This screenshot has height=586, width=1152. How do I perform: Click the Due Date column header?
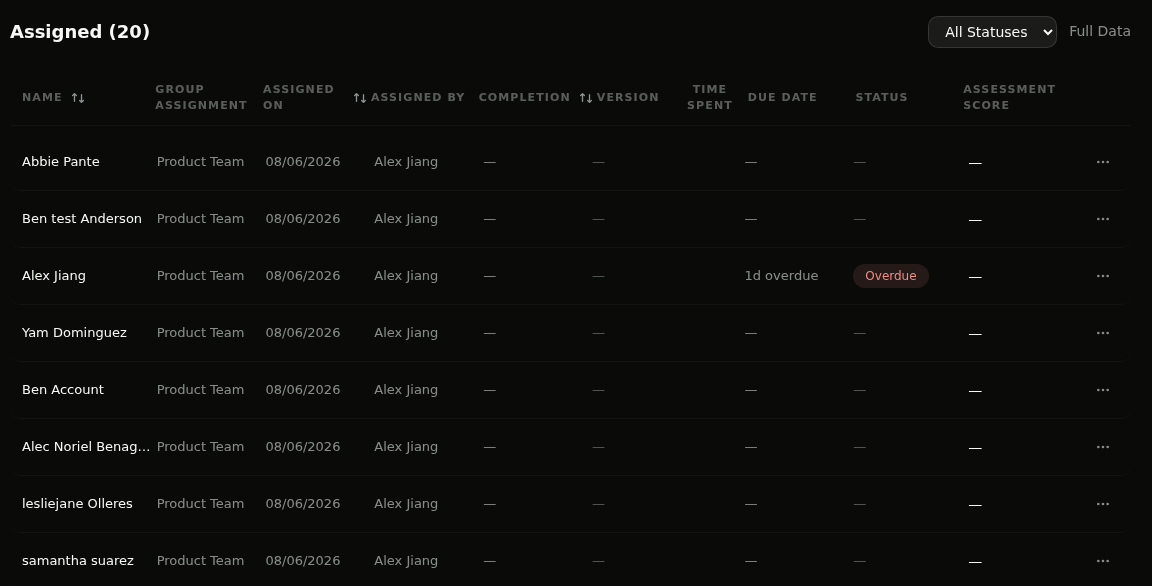pos(782,97)
